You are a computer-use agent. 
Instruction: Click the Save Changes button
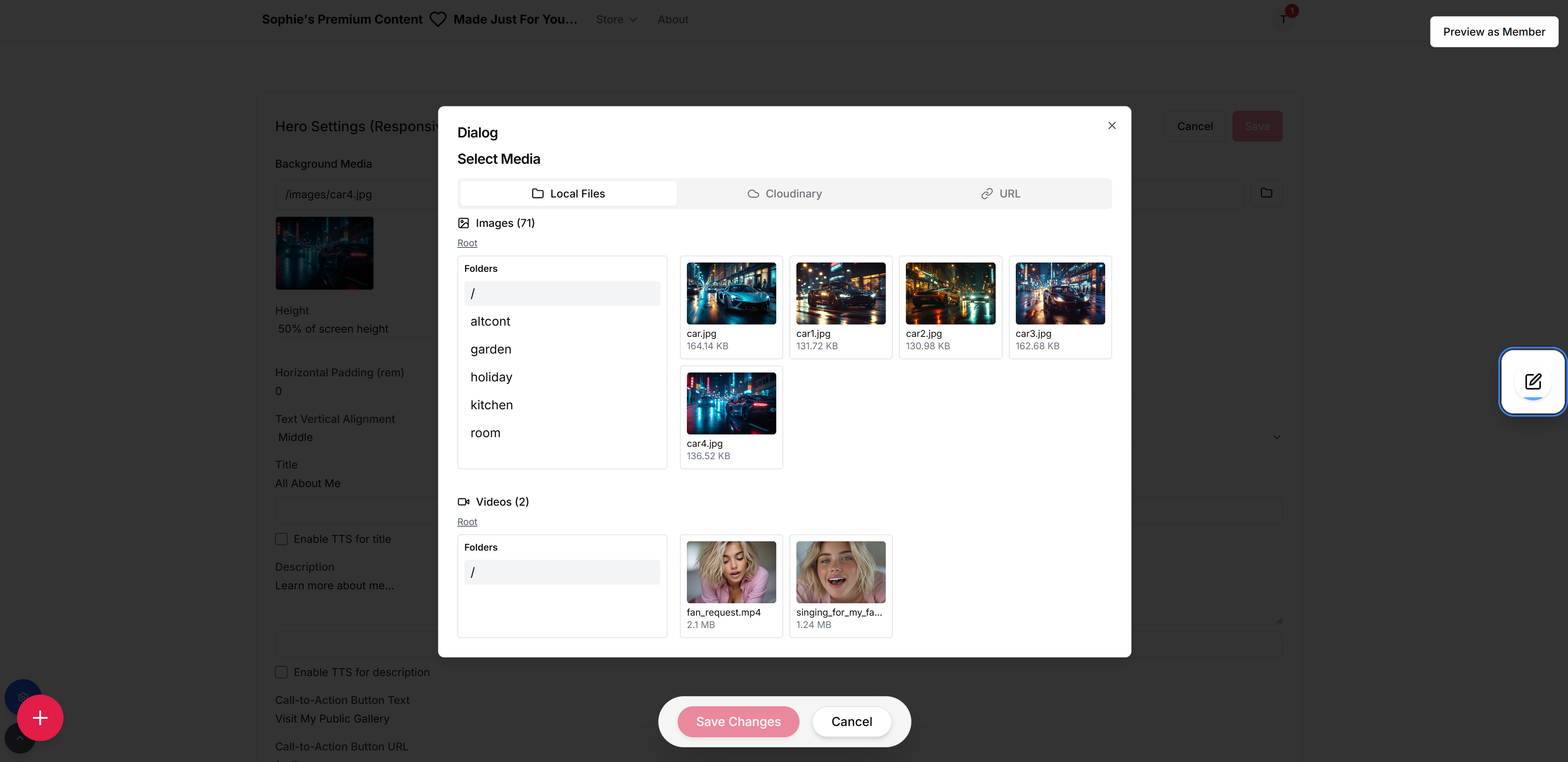tap(738, 722)
